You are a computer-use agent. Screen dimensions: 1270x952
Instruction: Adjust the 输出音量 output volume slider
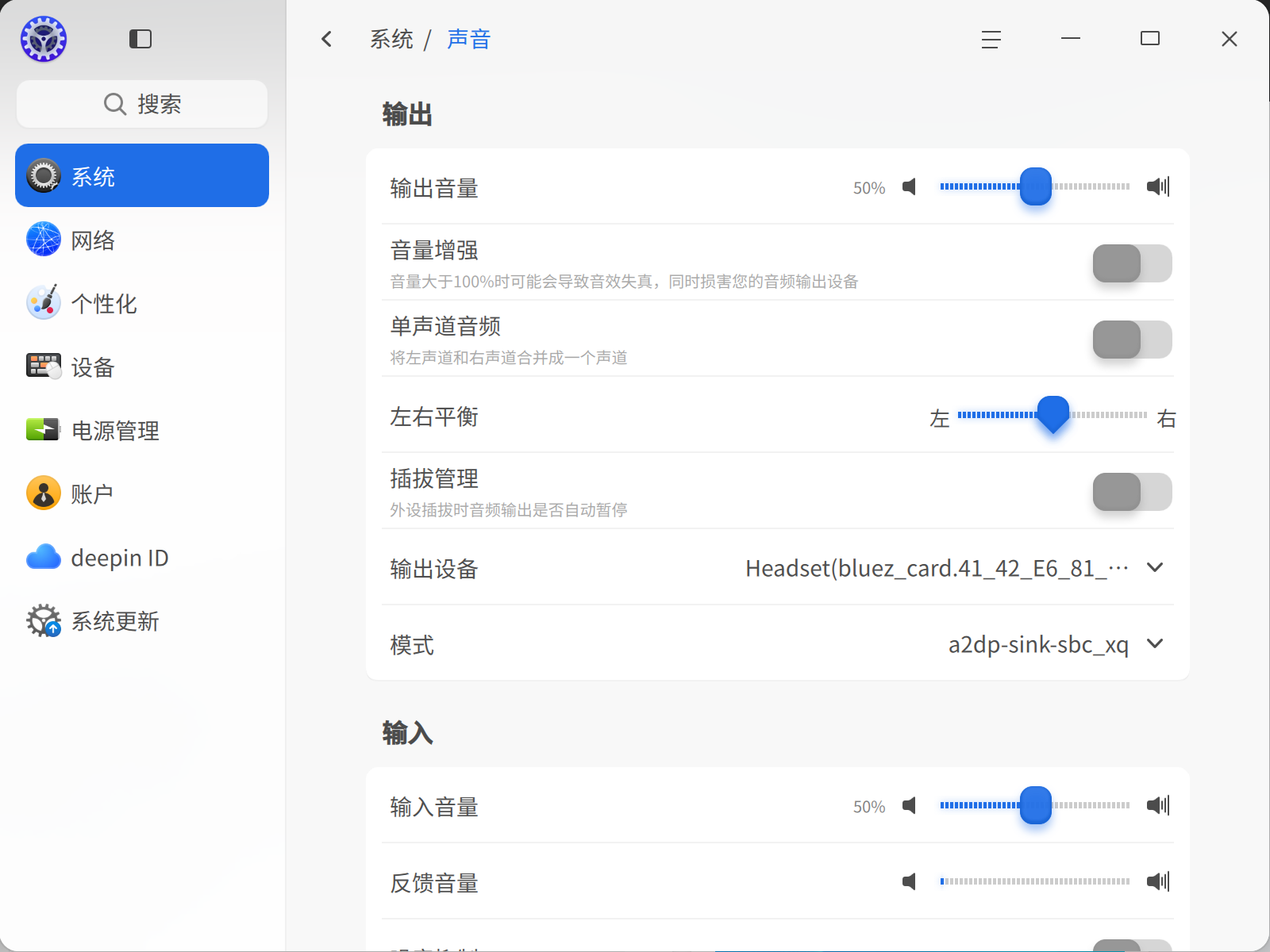coord(1035,186)
